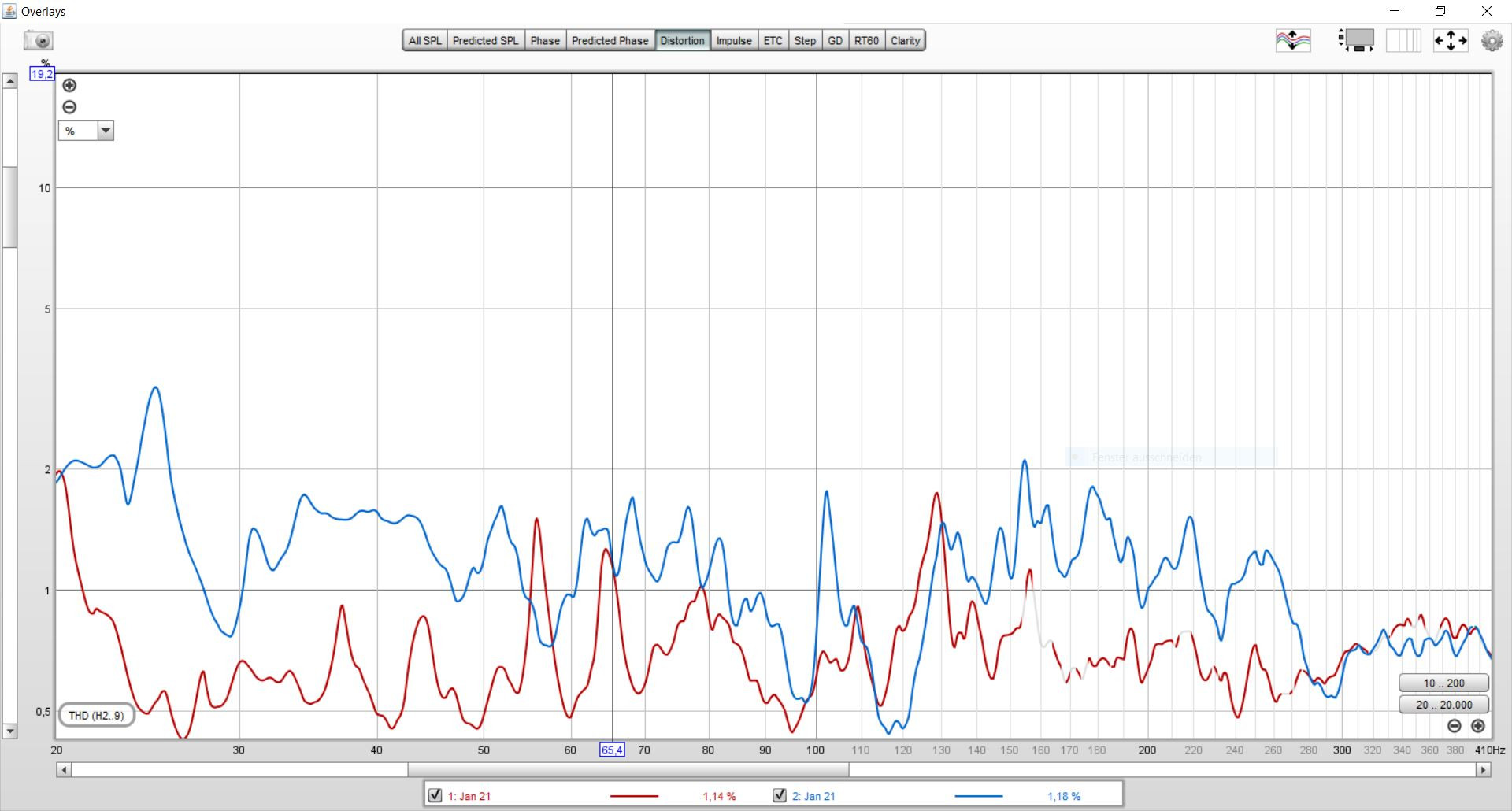Select the Distortion tab
Viewport: 1512px width, 811px height.
pos(682,40)
